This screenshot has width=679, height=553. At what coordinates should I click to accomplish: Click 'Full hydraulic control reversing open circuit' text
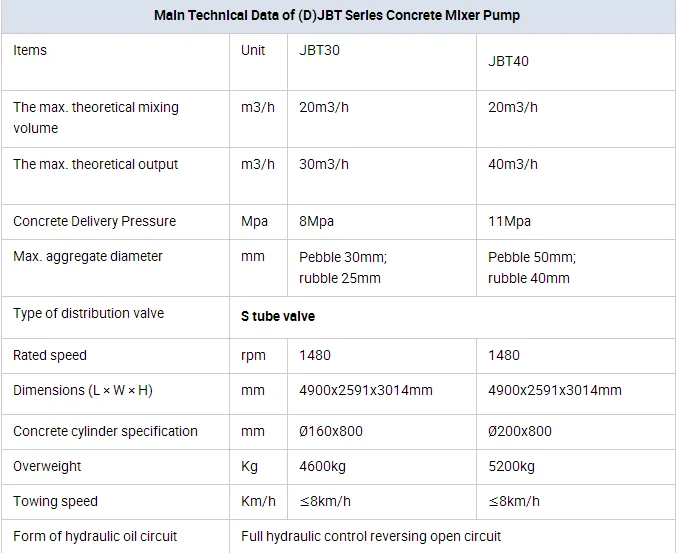371,537
